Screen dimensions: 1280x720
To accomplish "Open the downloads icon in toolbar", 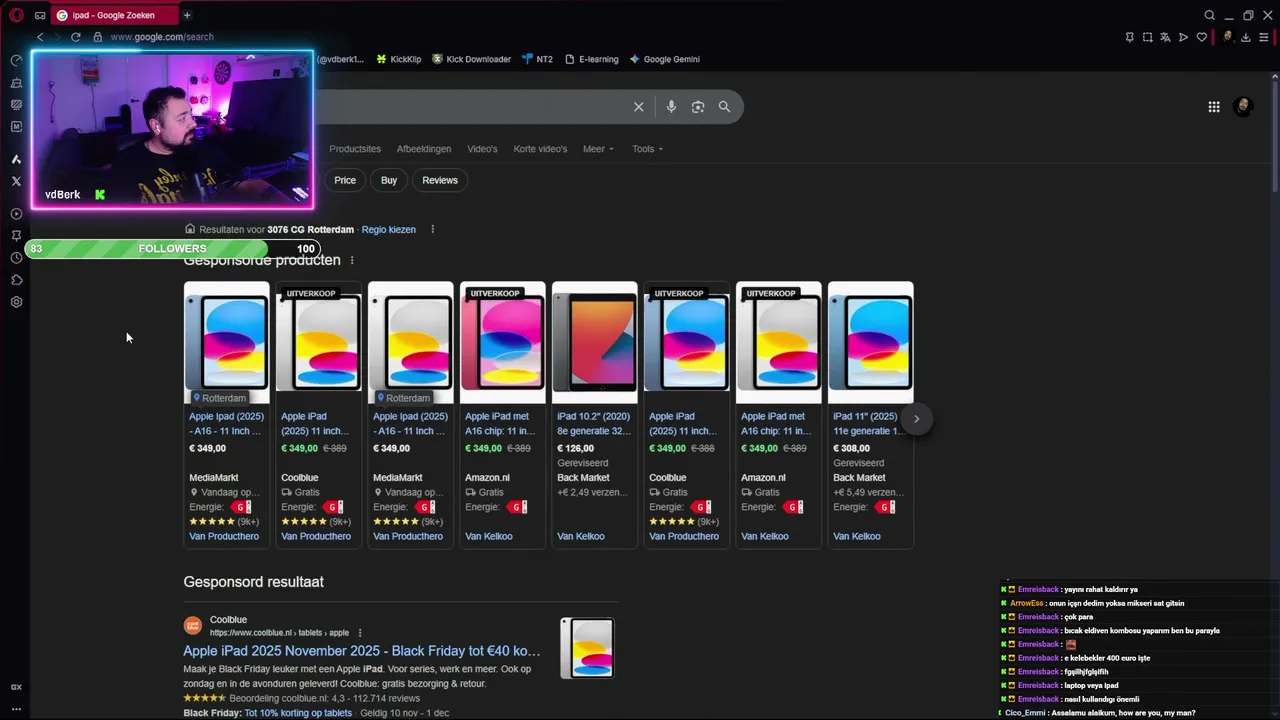I will coord(1246,37).
